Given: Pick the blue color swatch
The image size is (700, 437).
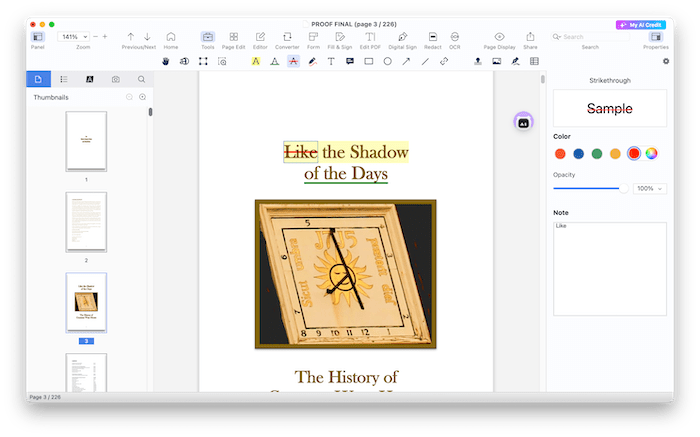Looking at the screenshot, I should click(579, 154).
